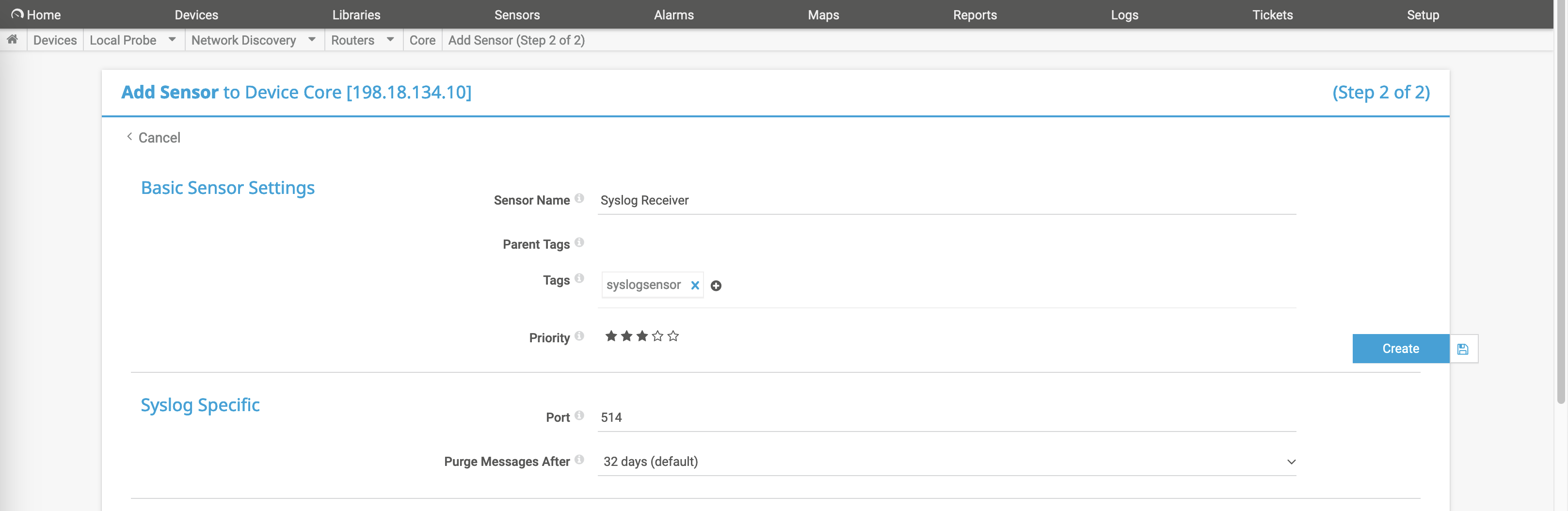
Task: Click the info icon beside Port
Action: pyautogui.click(x=579, y=415)
